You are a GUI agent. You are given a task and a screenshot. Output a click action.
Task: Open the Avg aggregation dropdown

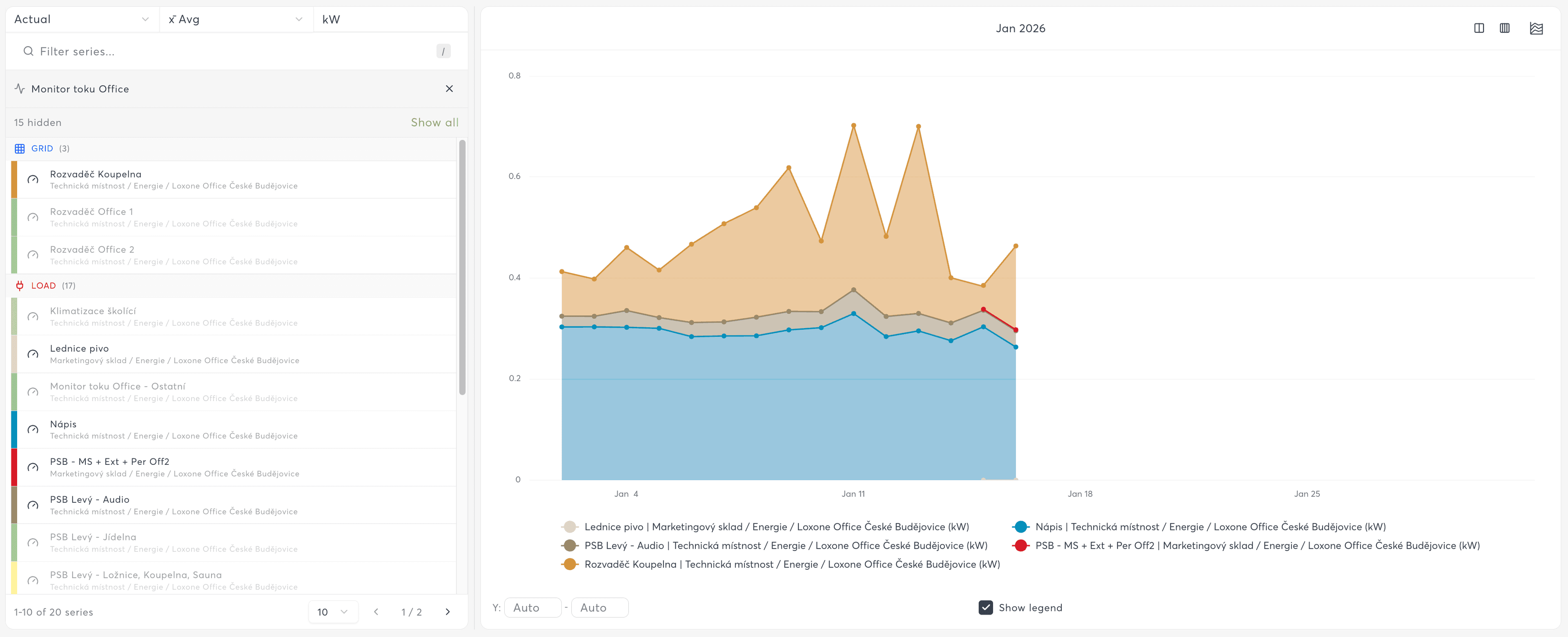(236, 20)
